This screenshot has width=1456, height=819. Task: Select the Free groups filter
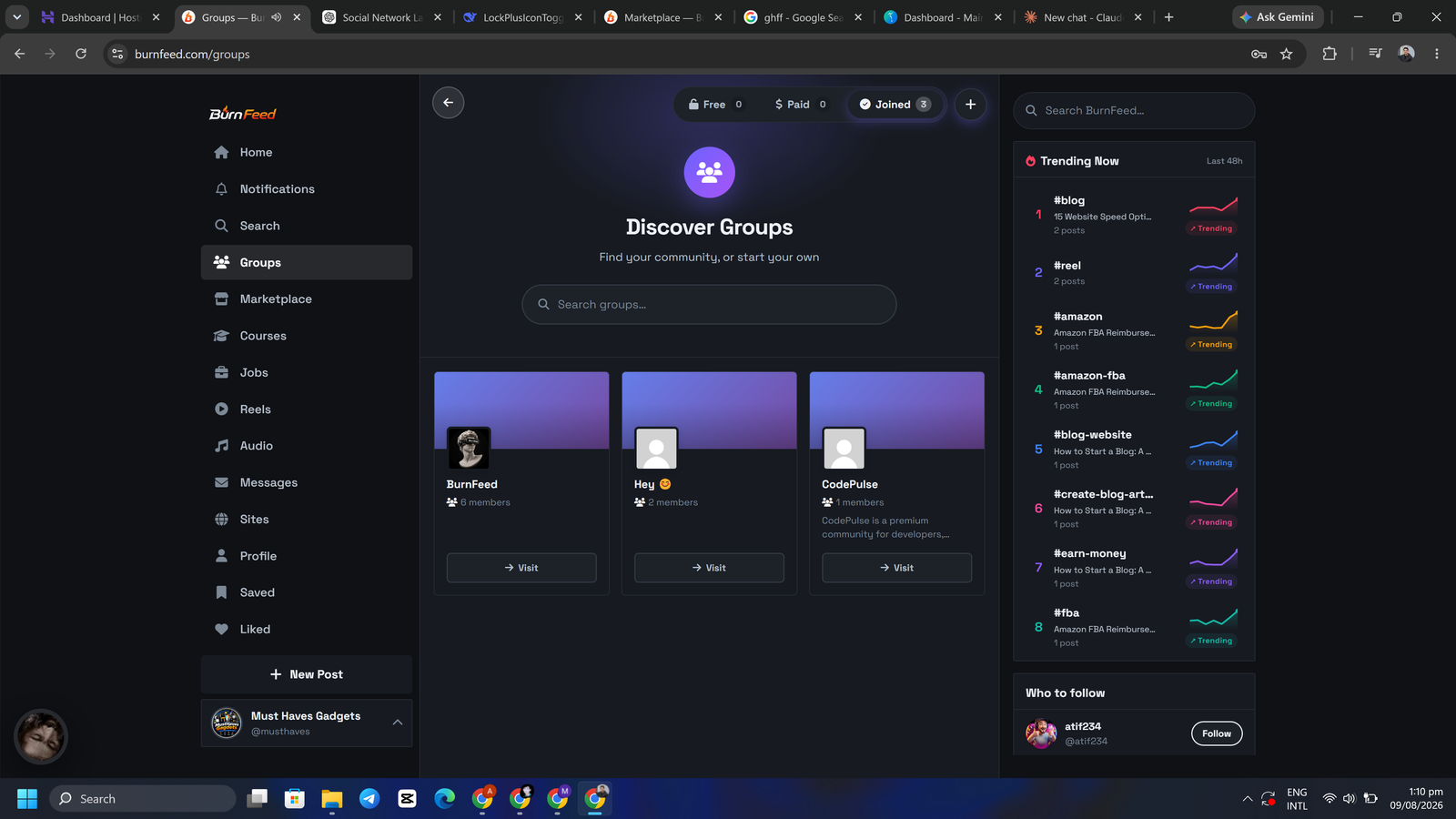click(x=716, y=105)
